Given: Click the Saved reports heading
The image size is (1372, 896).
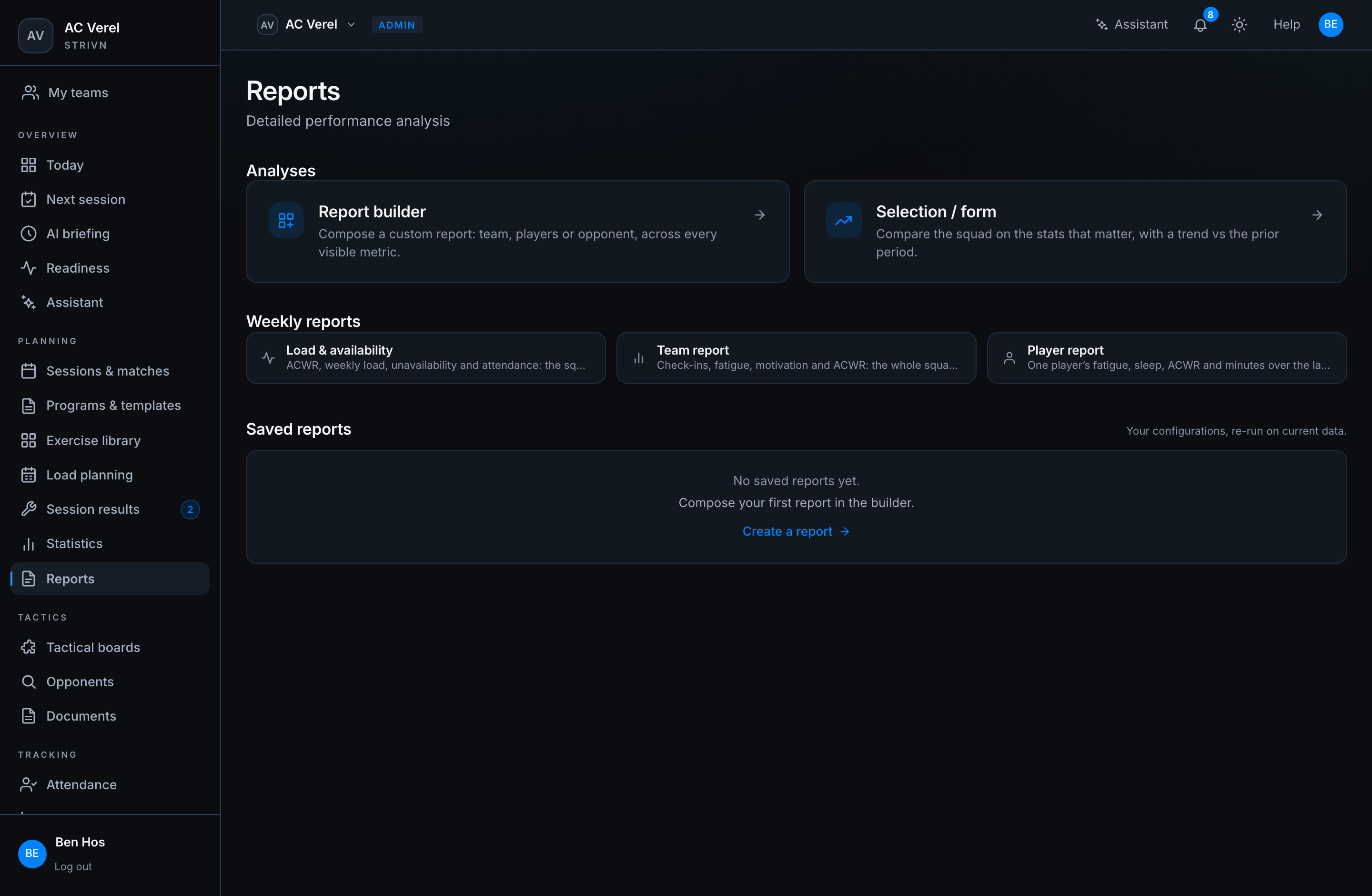Looking at the screenshot, I should click(299, 429).
